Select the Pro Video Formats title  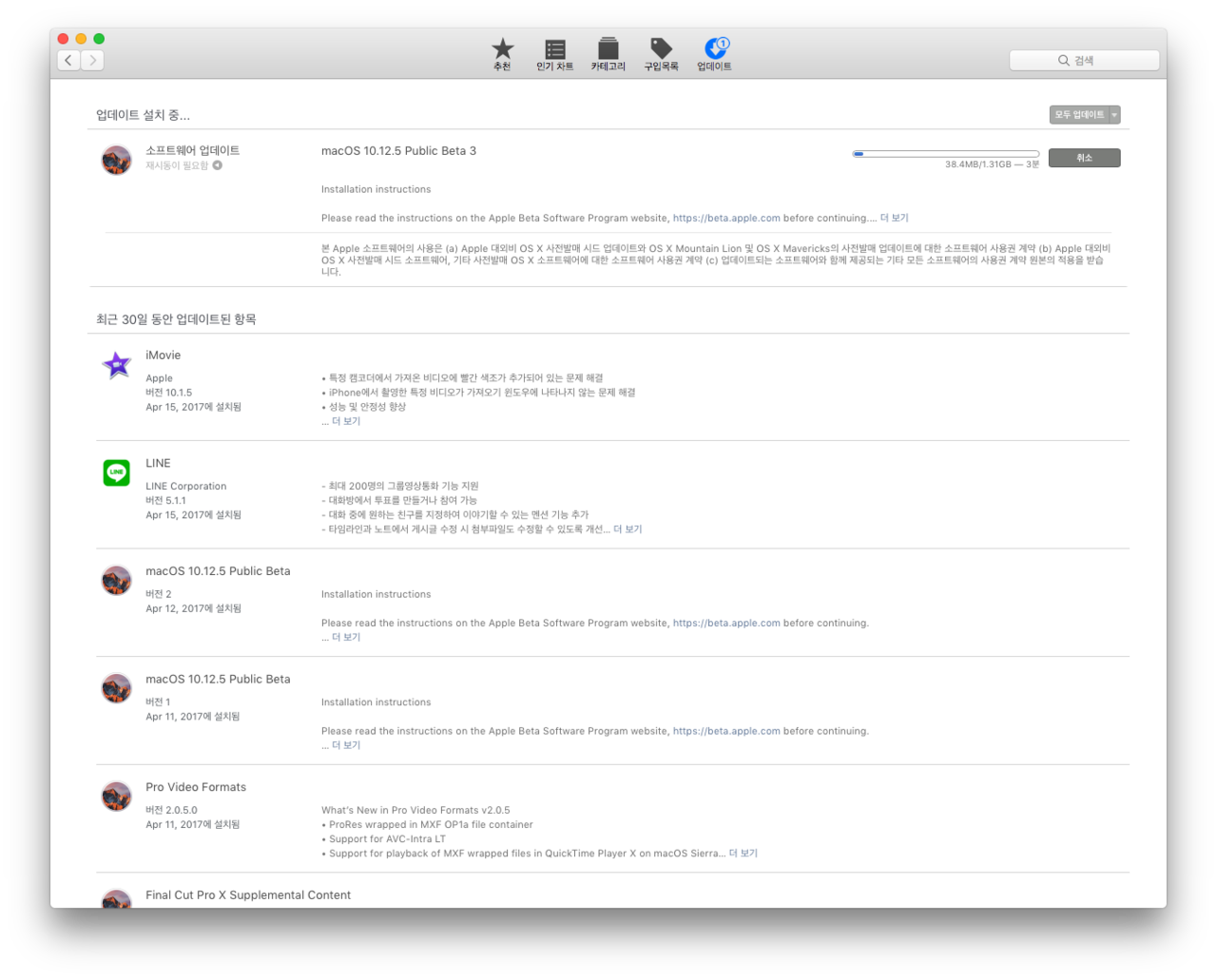196,788
